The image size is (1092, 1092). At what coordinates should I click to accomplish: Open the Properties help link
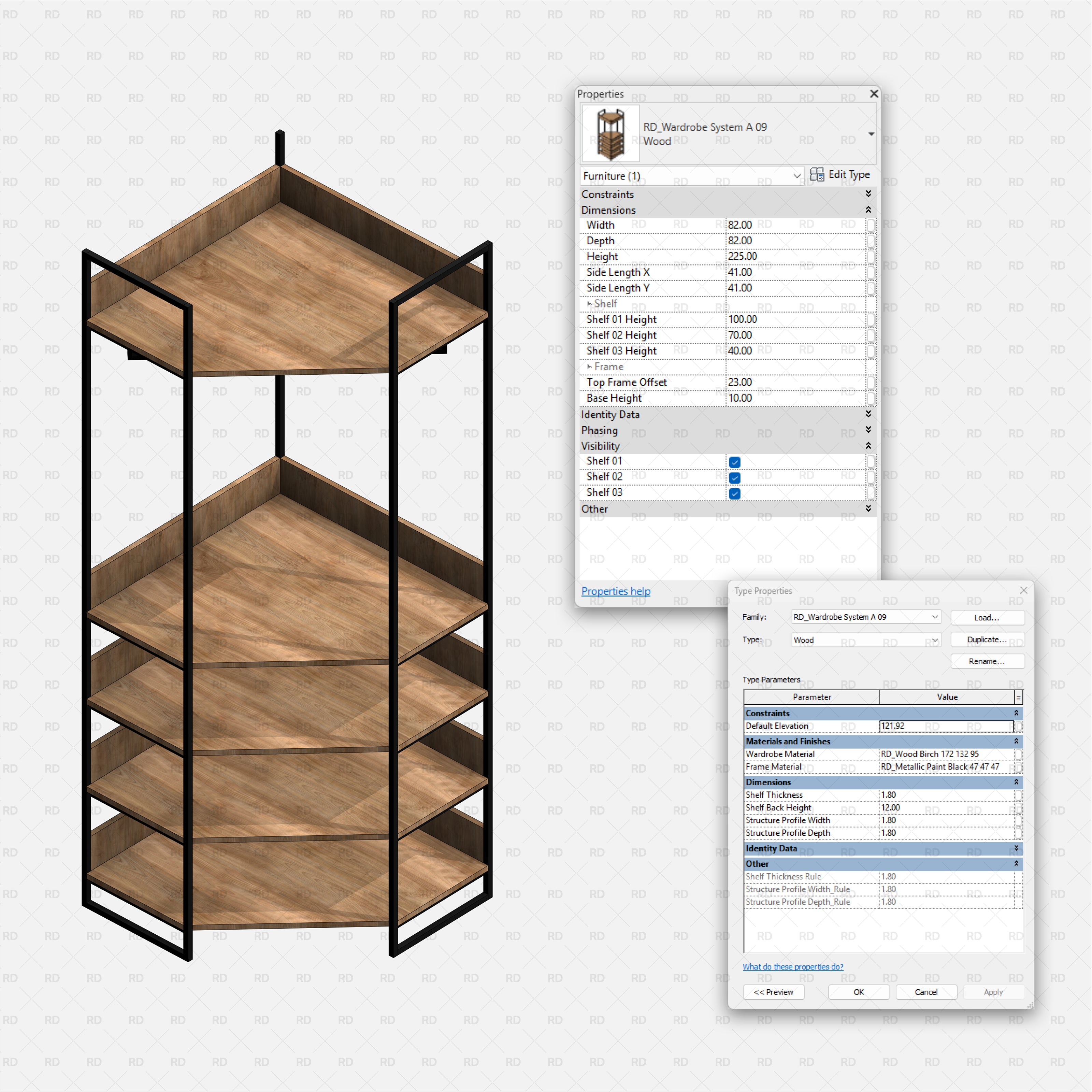pyautogui.click(x=616, y=591)
